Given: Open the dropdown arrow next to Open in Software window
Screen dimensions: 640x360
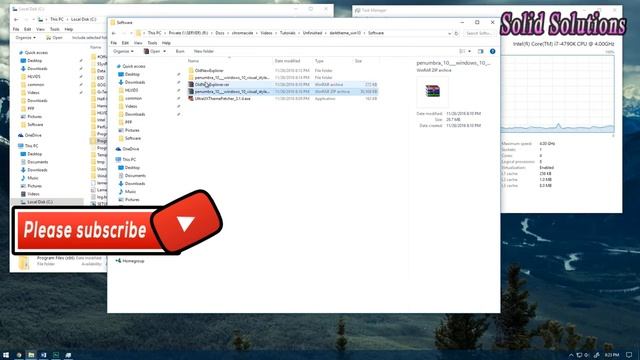Looking at the screenshot, I should [x=164, y=51].
